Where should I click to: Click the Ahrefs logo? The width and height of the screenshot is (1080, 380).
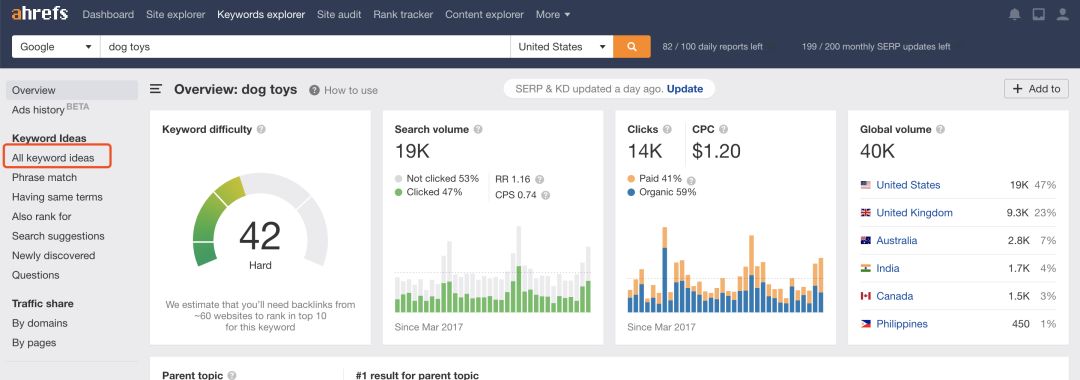tap(39, 14)
